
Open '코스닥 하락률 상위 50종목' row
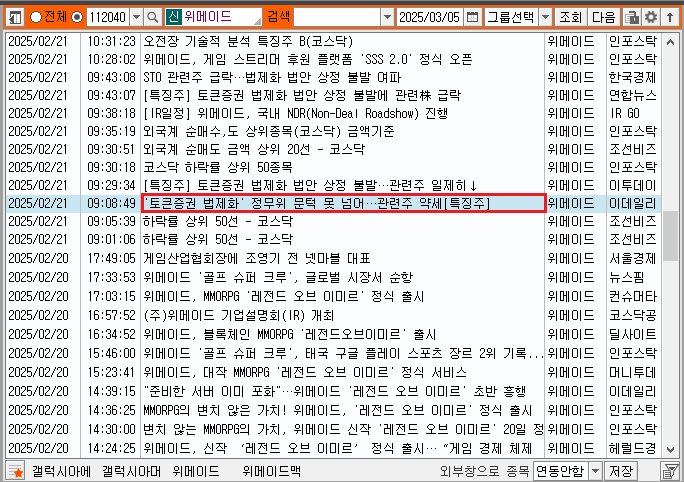tap(218, 167)
